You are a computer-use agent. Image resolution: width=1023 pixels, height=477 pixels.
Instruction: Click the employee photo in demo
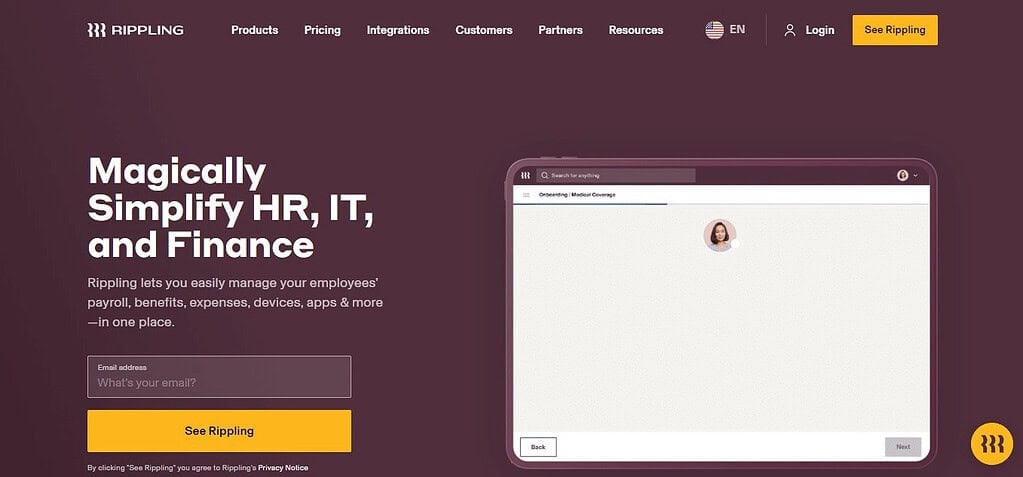pos(720,236)
